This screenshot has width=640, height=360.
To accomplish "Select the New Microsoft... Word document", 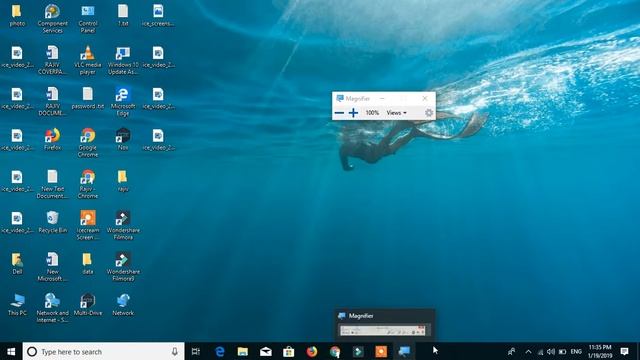I will (52, 267).
